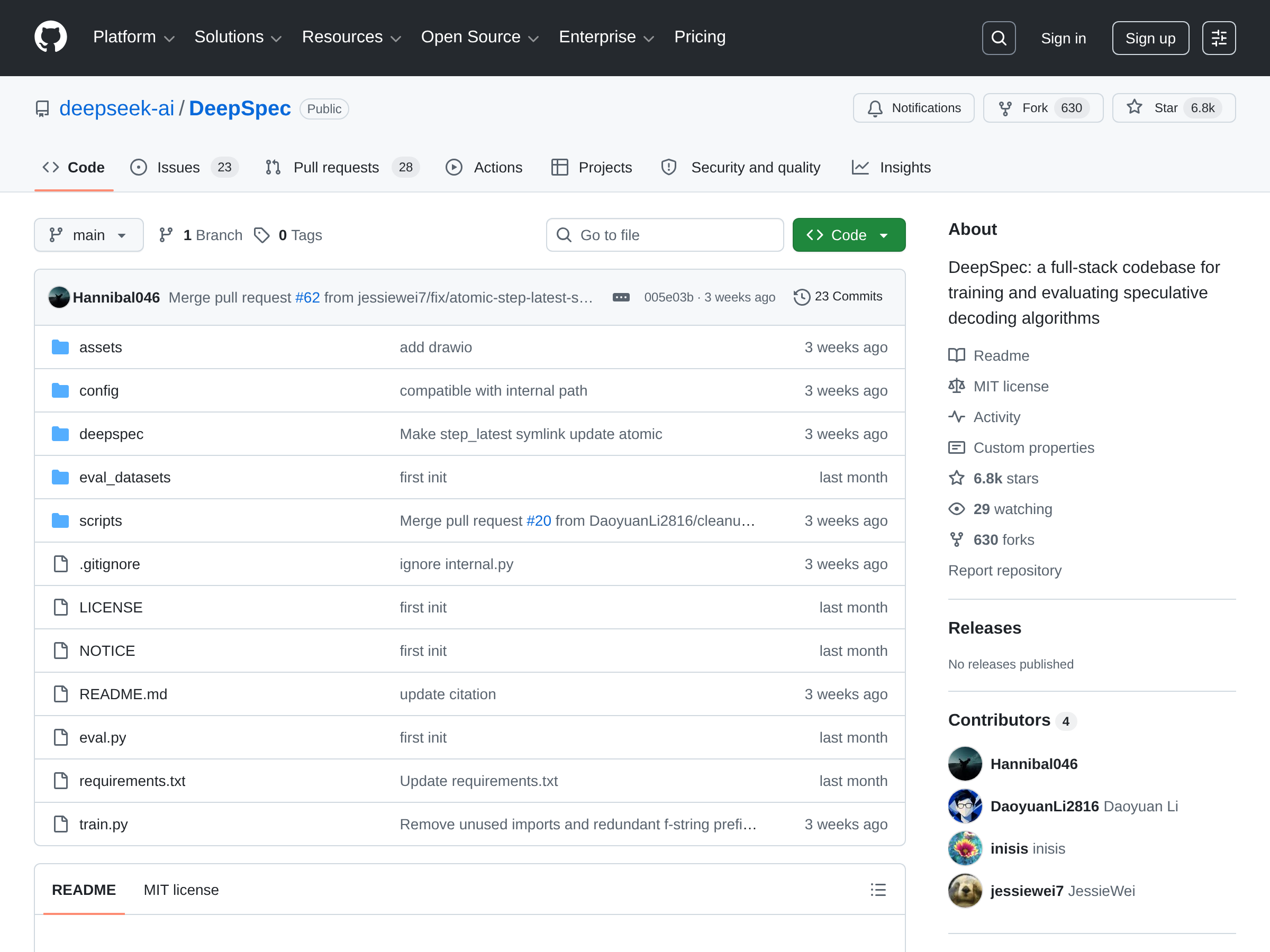Expand the Platform menu
This screenshot has width=1270, height=952.
133,38
